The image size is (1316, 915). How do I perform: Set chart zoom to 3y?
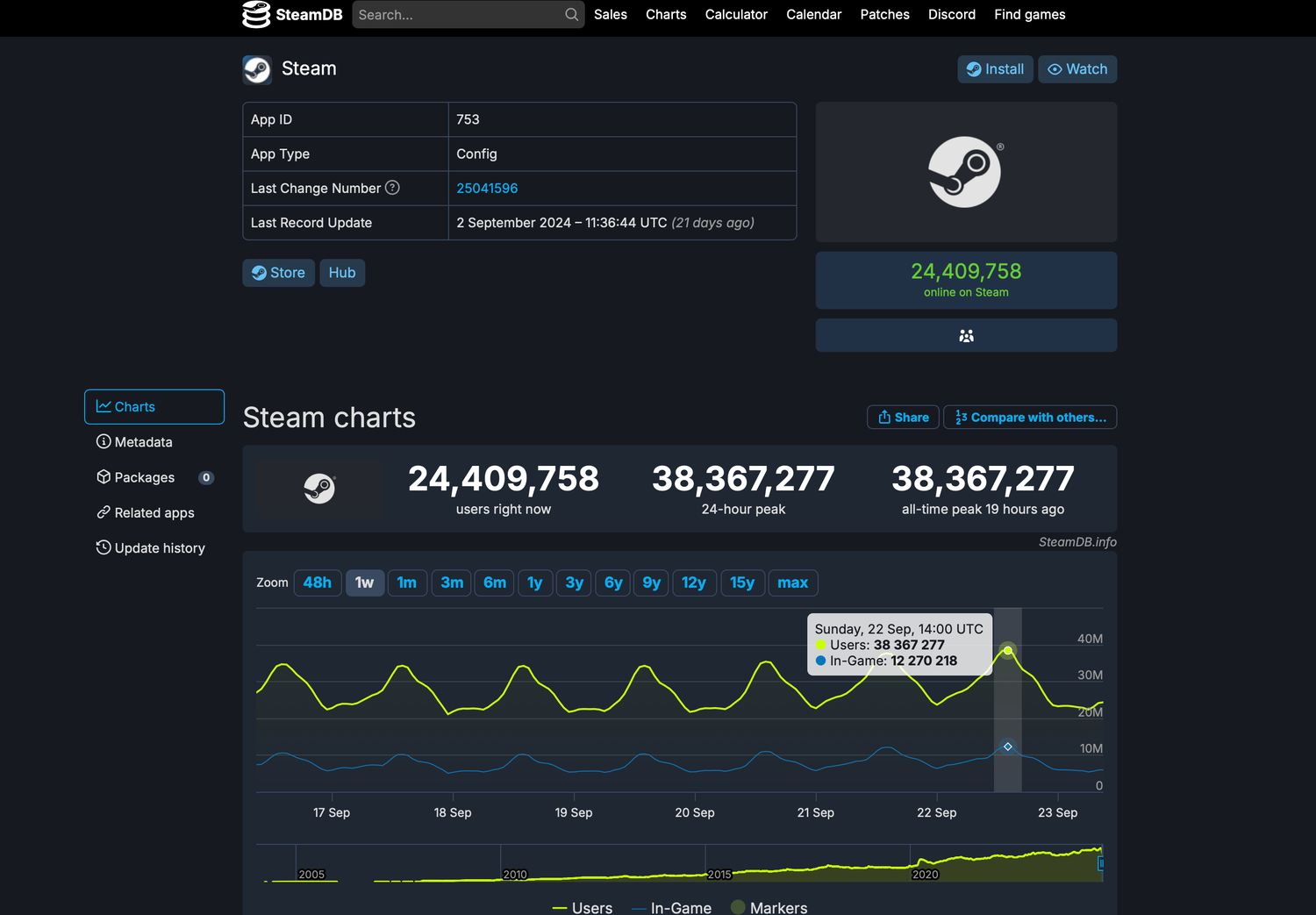[575, 583]
